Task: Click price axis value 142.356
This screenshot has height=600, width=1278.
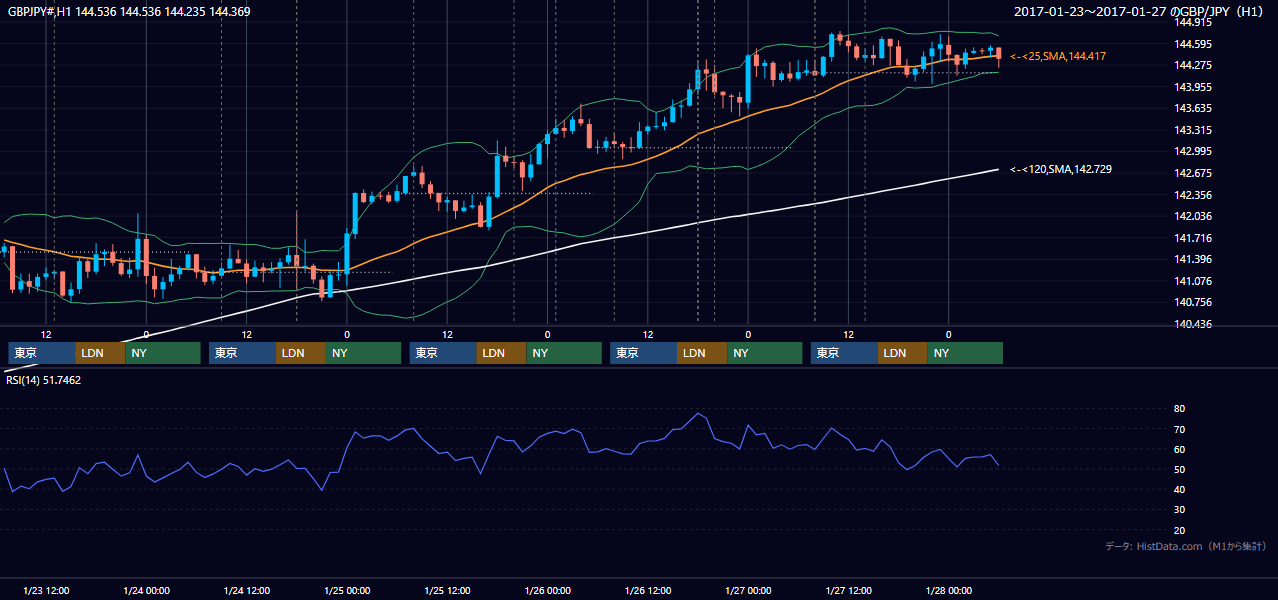Action: 1194,196
